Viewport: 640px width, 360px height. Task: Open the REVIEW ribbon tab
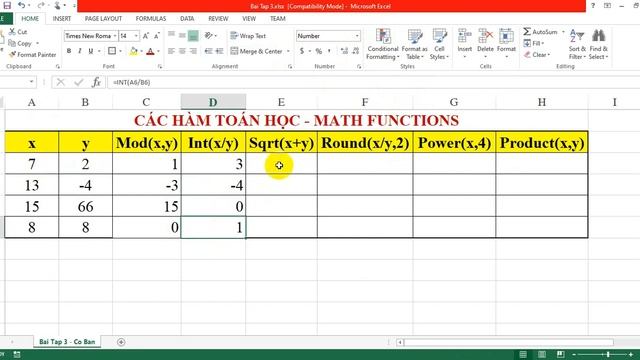[x=218, y=18]
